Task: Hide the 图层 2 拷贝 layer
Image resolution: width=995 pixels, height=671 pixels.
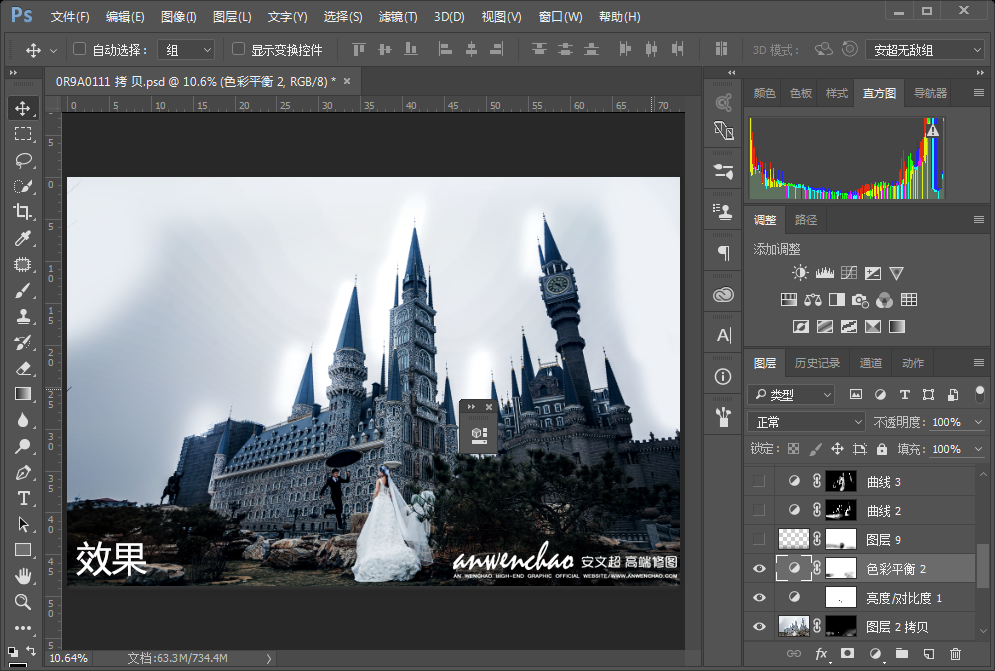Action: (759, 627)
